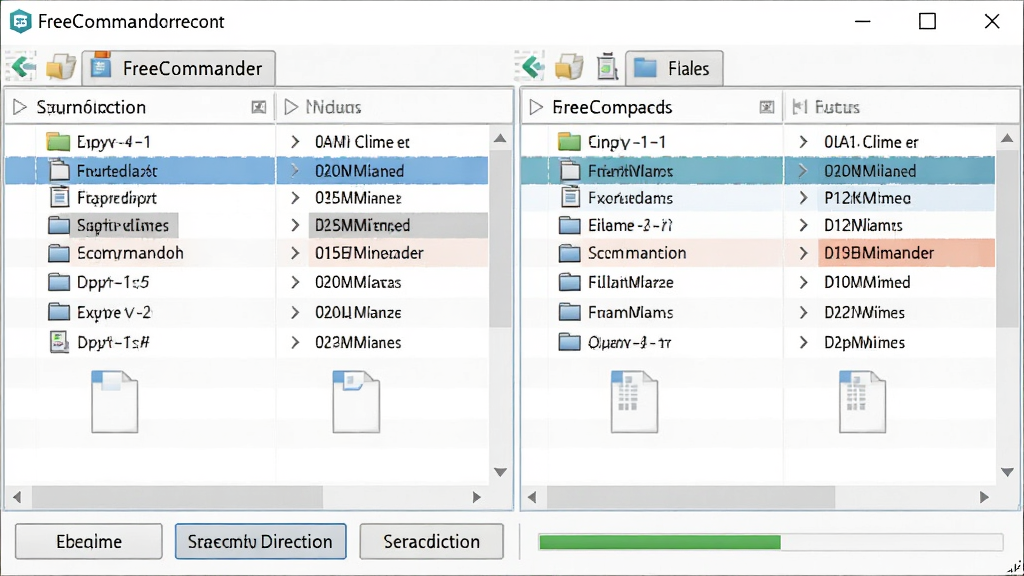
Task: Expand the D2SMMitnced chevron
Action: pyautogui.click(x=295, y=225)
